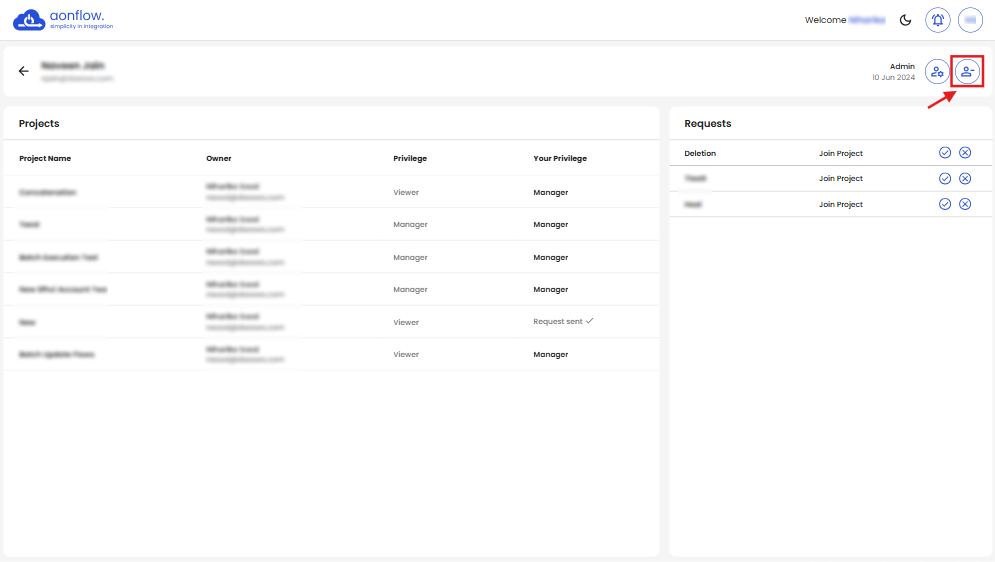
Task: Click the Join Project label for Deletion
Action: pos(840,153)
